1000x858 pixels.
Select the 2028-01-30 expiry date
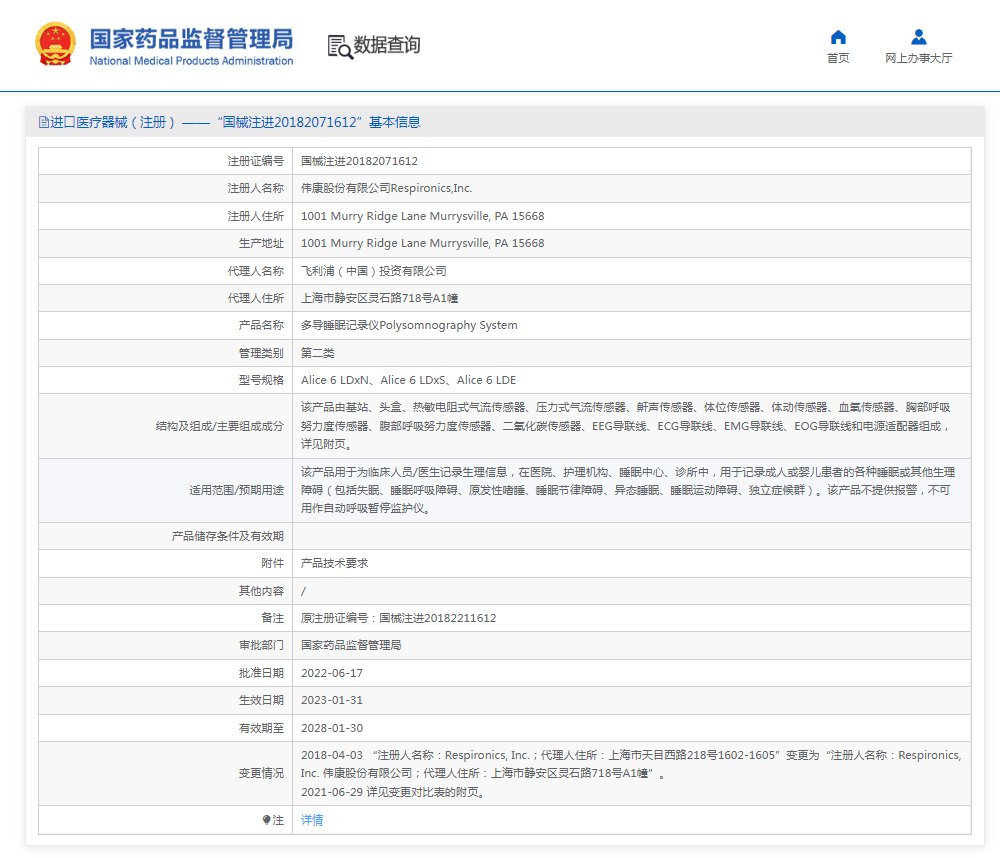point(332,728)
